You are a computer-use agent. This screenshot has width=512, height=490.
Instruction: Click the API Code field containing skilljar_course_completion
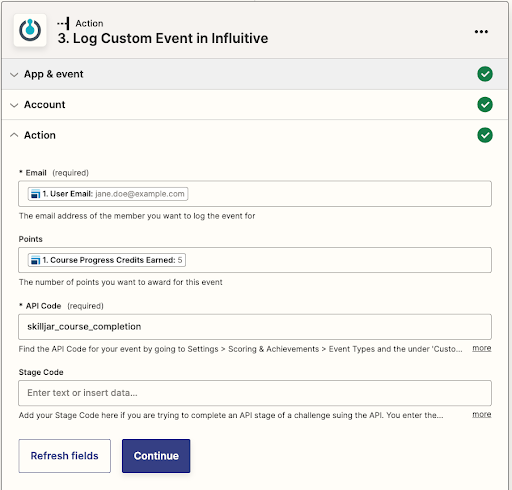click(255, 327)
